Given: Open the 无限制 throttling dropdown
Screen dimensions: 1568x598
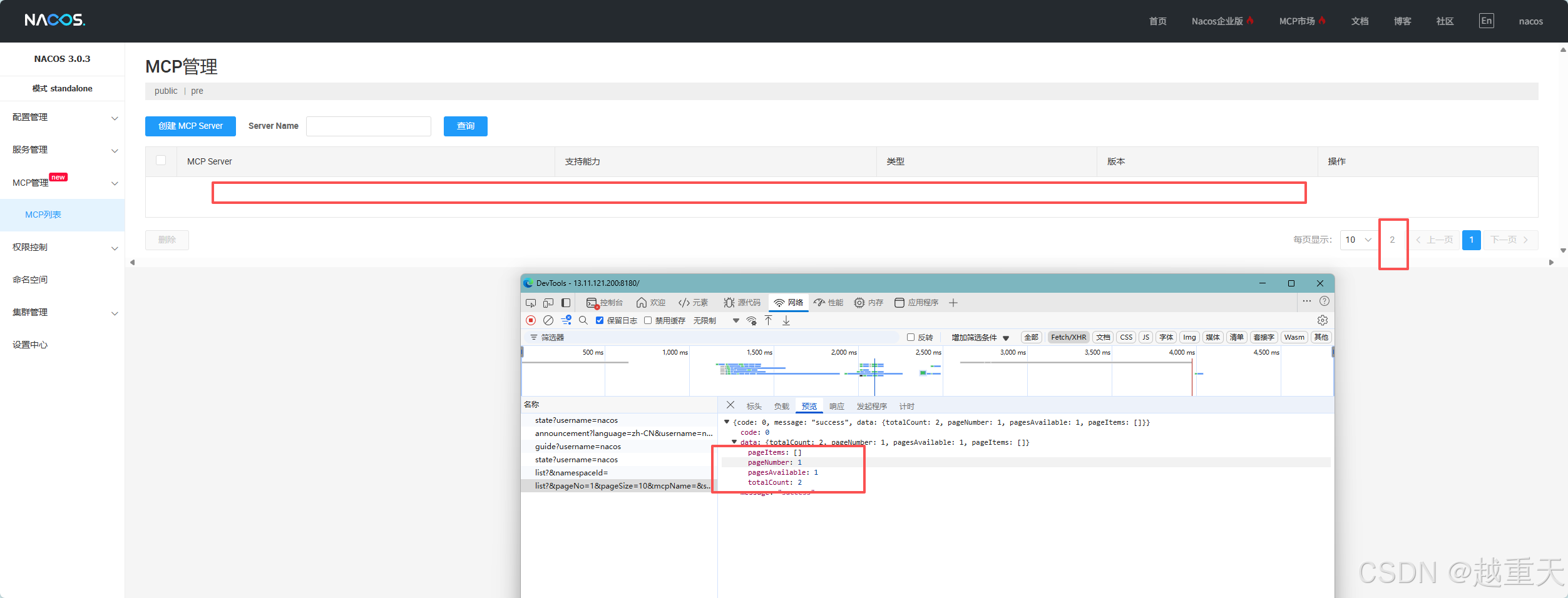Looking at the screenshot, I should point(705,320).
